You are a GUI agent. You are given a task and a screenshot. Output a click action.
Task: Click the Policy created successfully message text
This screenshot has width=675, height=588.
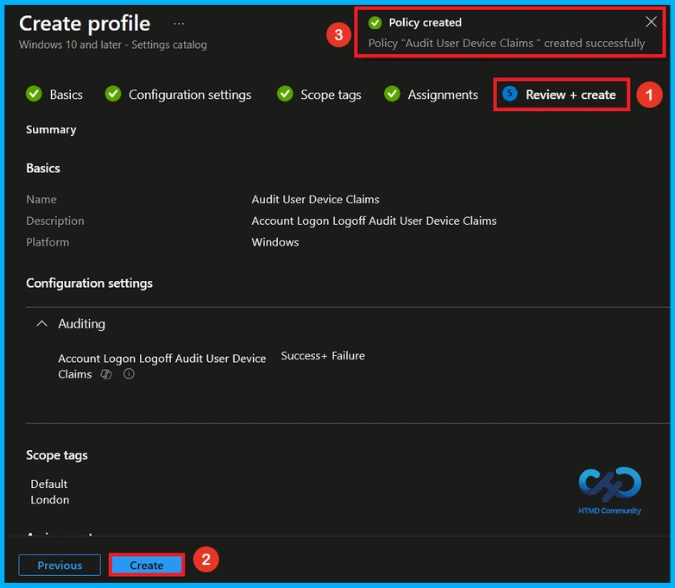pos(507,43)
